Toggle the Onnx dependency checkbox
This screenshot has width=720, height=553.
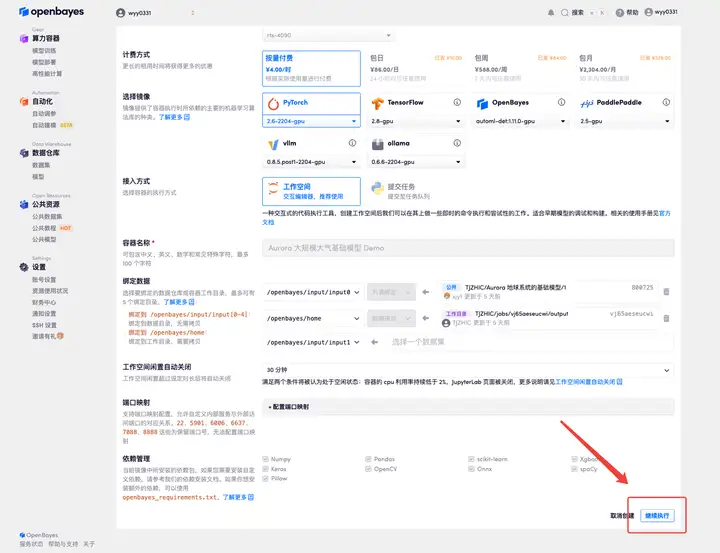pyautogui.click(x=471, y=469)
